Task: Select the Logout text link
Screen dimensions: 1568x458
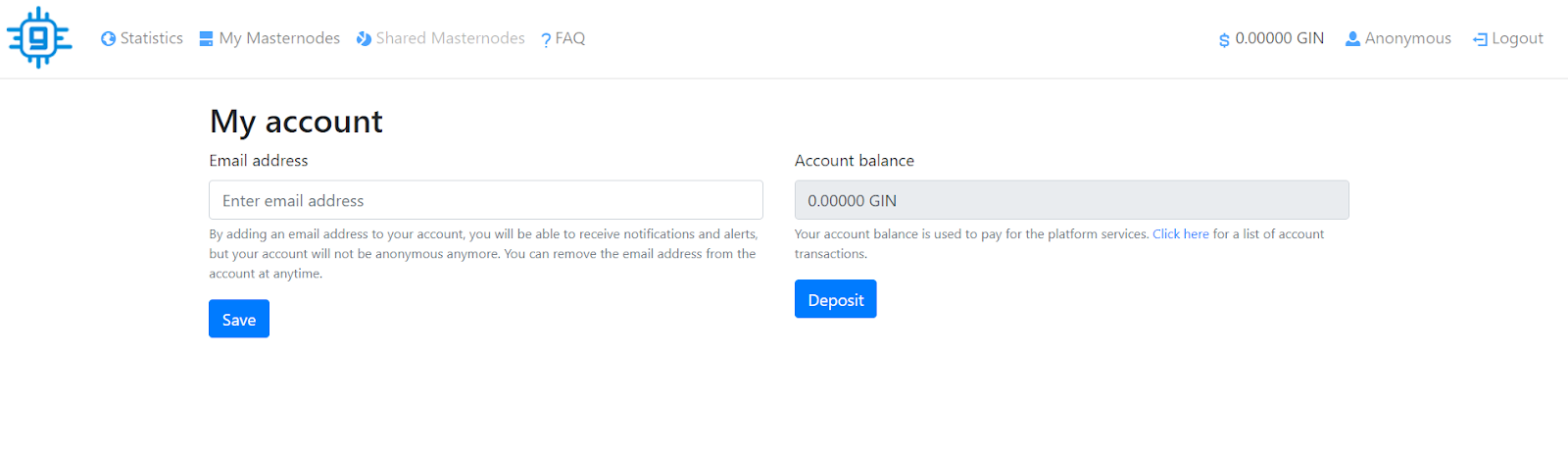Action: click(x=1517, y=38)
